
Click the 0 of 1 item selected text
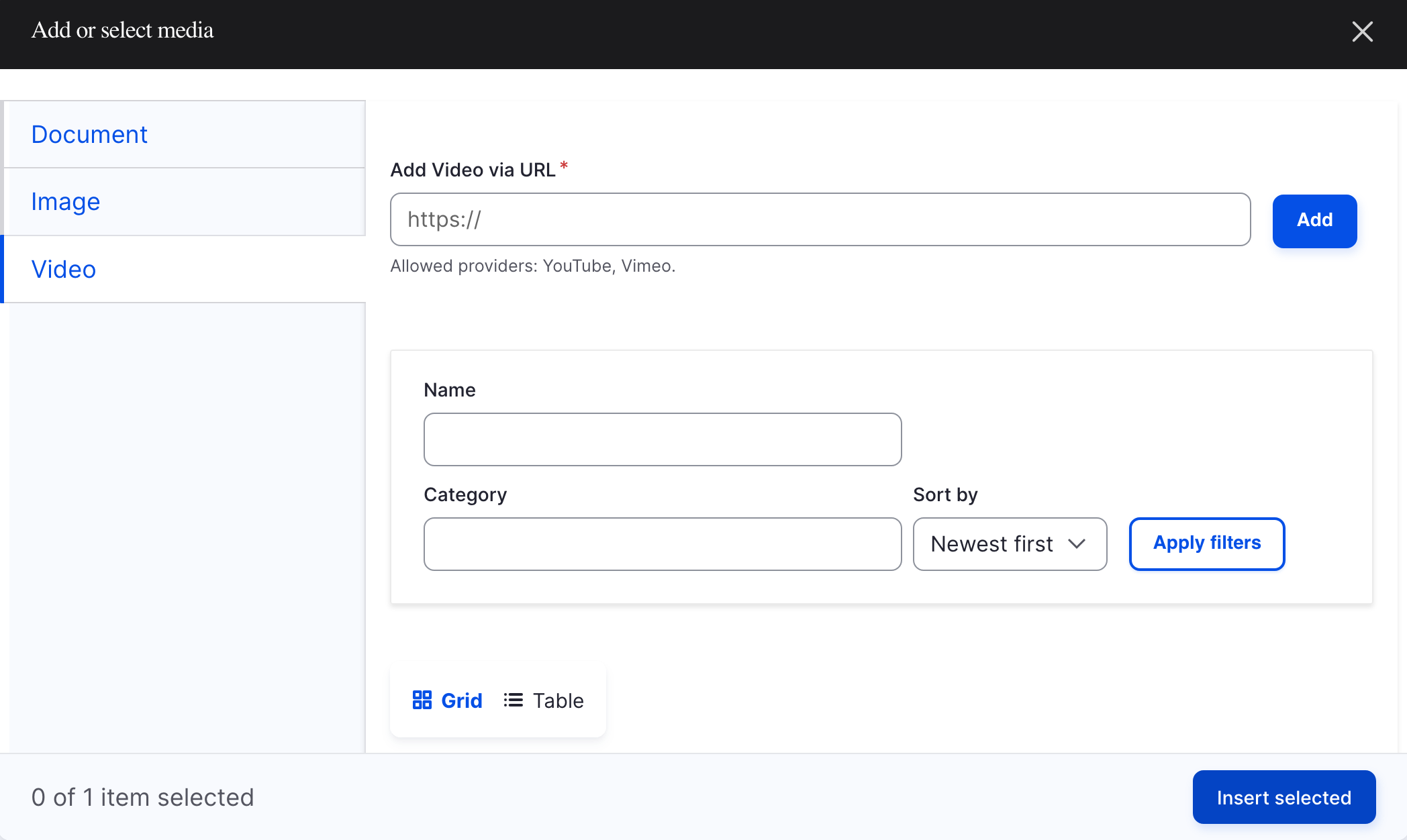coord(142,797)
